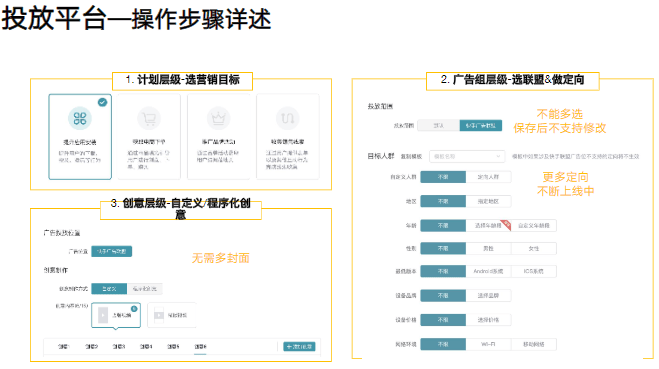This screenshot has height=369, width=659.
Task: Choose iOS系统 for operating system
Action: (x=534, y=271)
